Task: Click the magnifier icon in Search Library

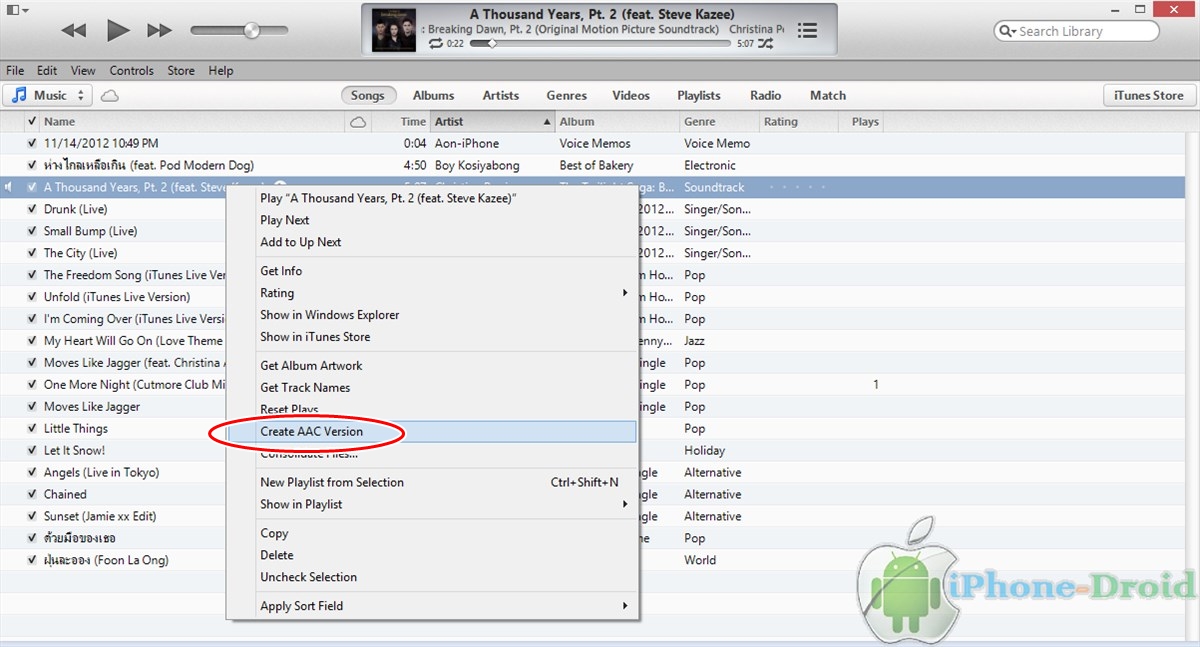Action: coord(1007,31)
